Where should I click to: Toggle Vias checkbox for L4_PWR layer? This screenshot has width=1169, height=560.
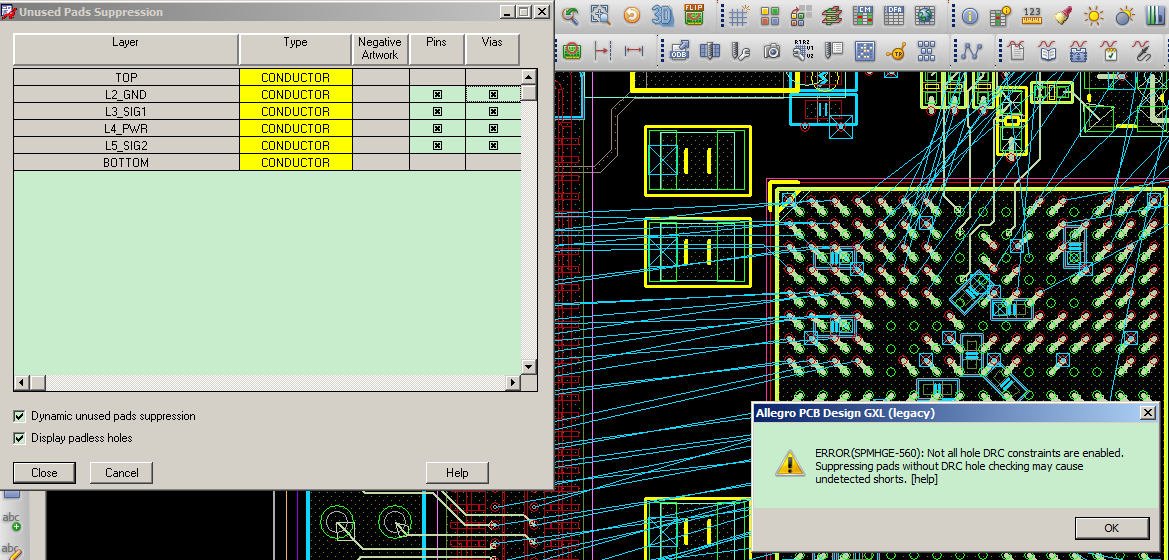tap(493, 129)
